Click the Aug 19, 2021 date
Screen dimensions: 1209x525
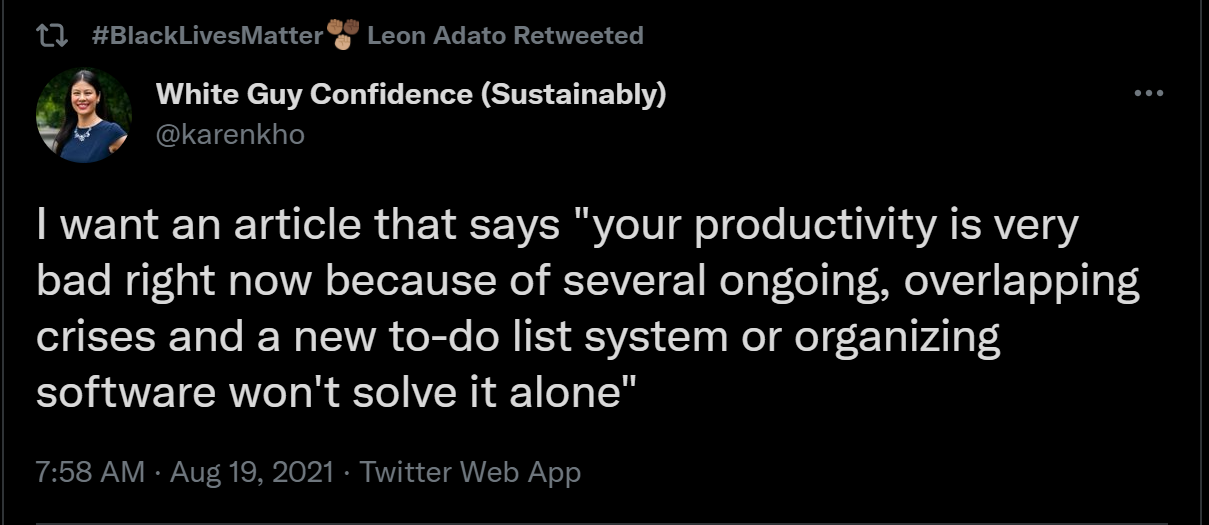click(x=252, y=472)
